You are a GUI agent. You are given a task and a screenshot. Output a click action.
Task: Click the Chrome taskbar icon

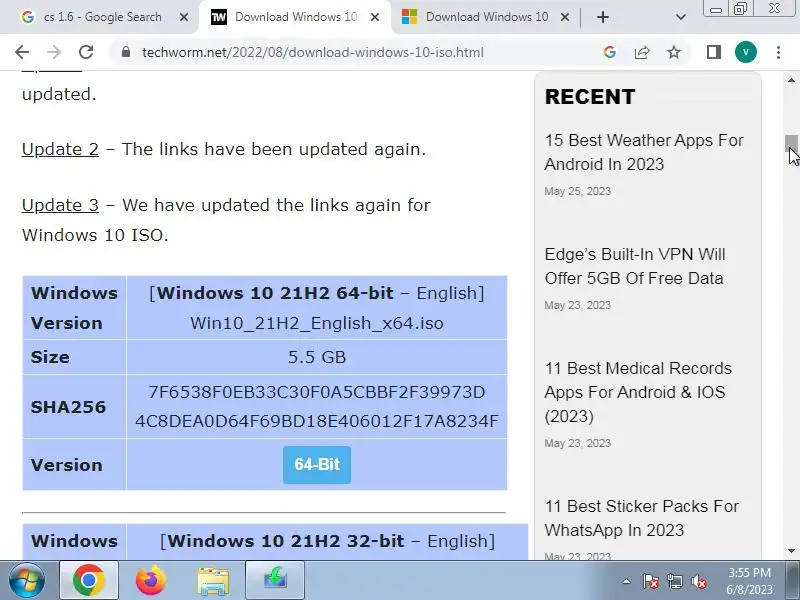point(89,580)
